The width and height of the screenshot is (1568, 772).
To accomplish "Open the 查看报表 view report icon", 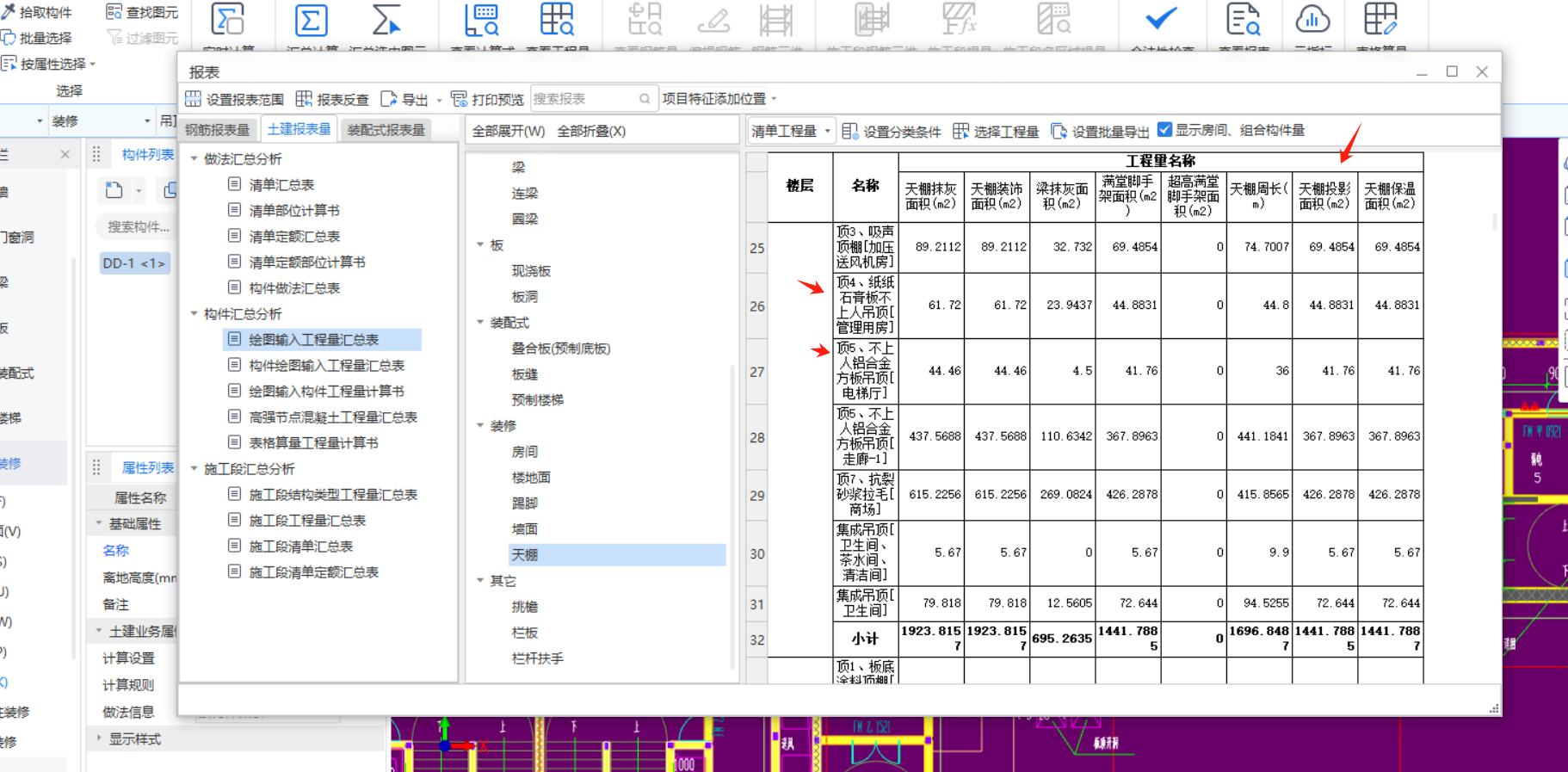I will [1244, 20].
